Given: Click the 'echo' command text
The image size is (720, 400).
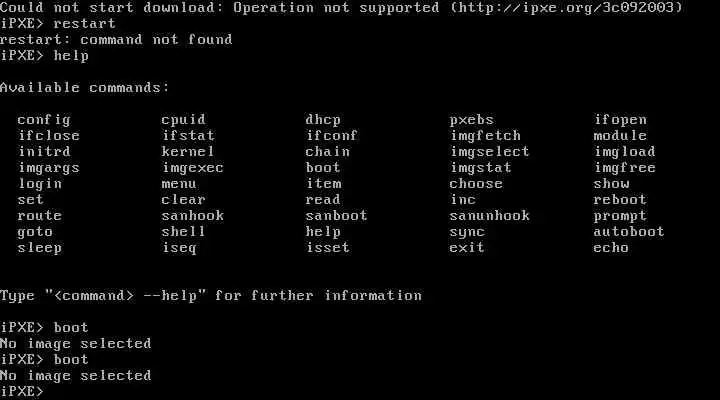Looking at the screenshot, I should pos(611,248).
